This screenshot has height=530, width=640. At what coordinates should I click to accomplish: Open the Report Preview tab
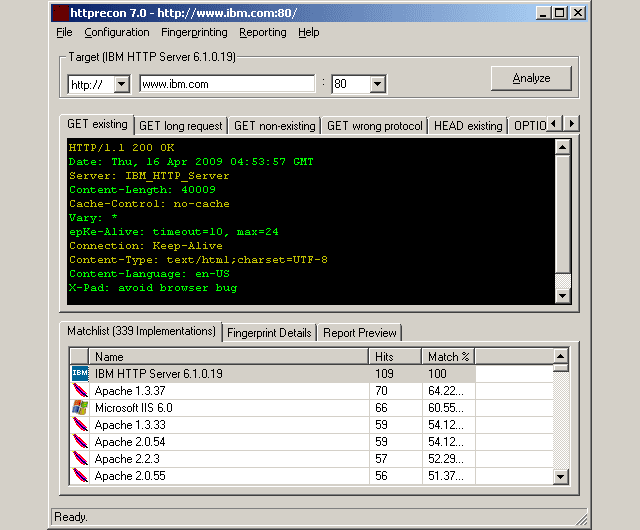point(360,333)
